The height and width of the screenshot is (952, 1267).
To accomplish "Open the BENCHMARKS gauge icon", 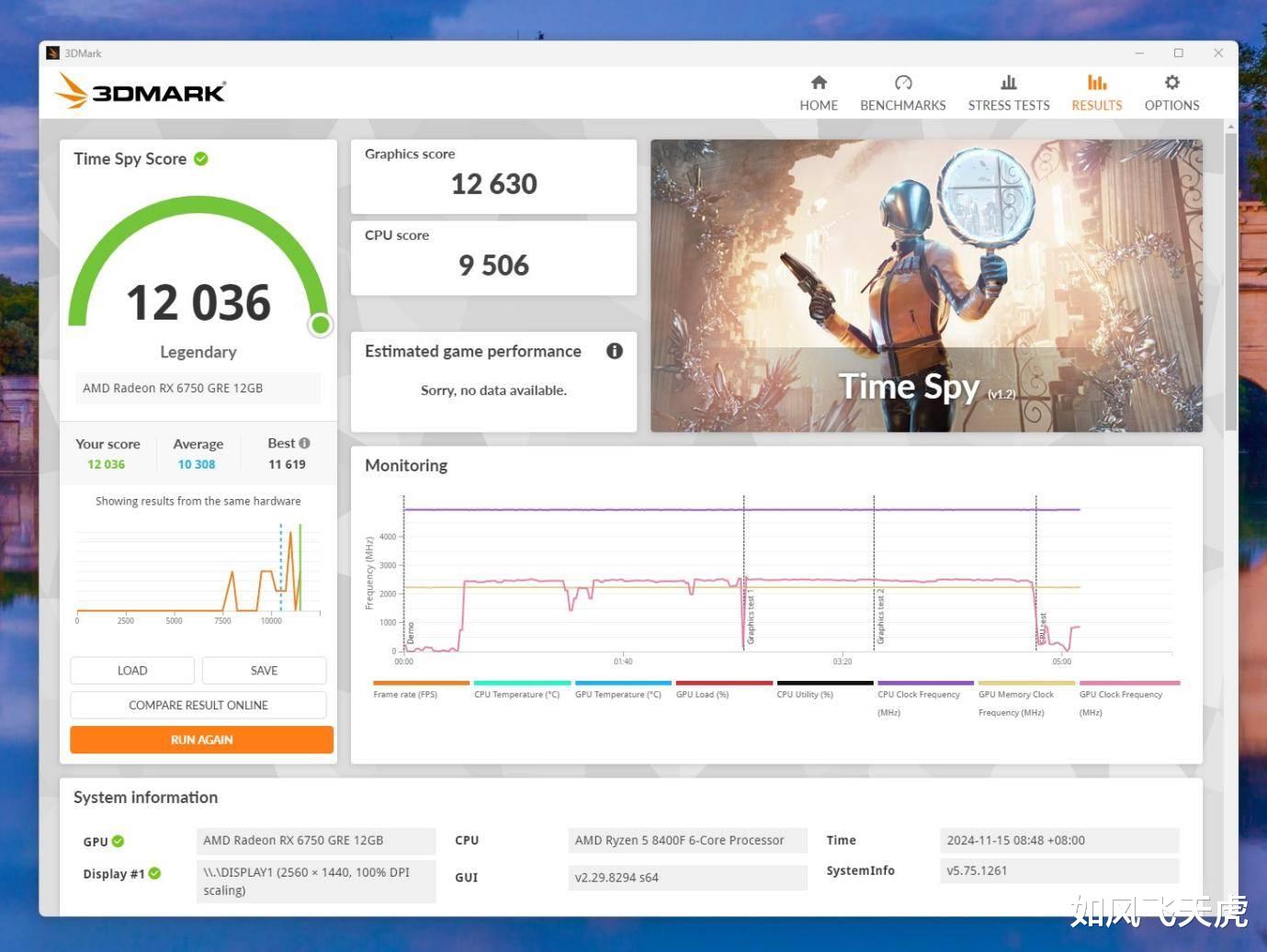I will (903, 83).
